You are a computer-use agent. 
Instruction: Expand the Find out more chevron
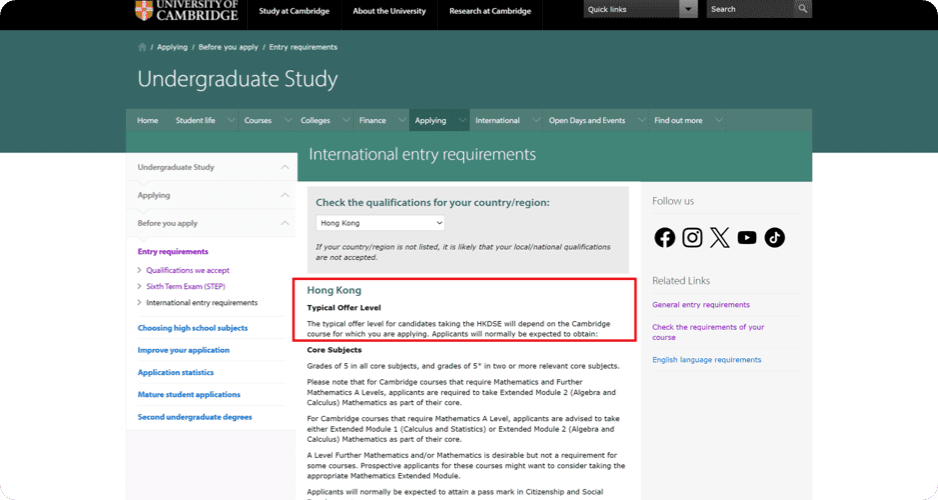click(719, 120)
